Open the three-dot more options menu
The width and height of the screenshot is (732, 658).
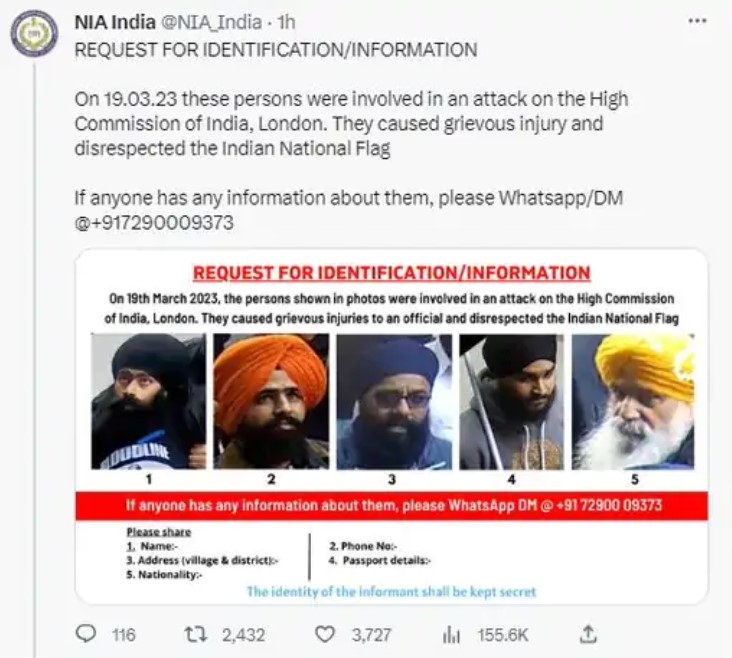click(697, 21)
